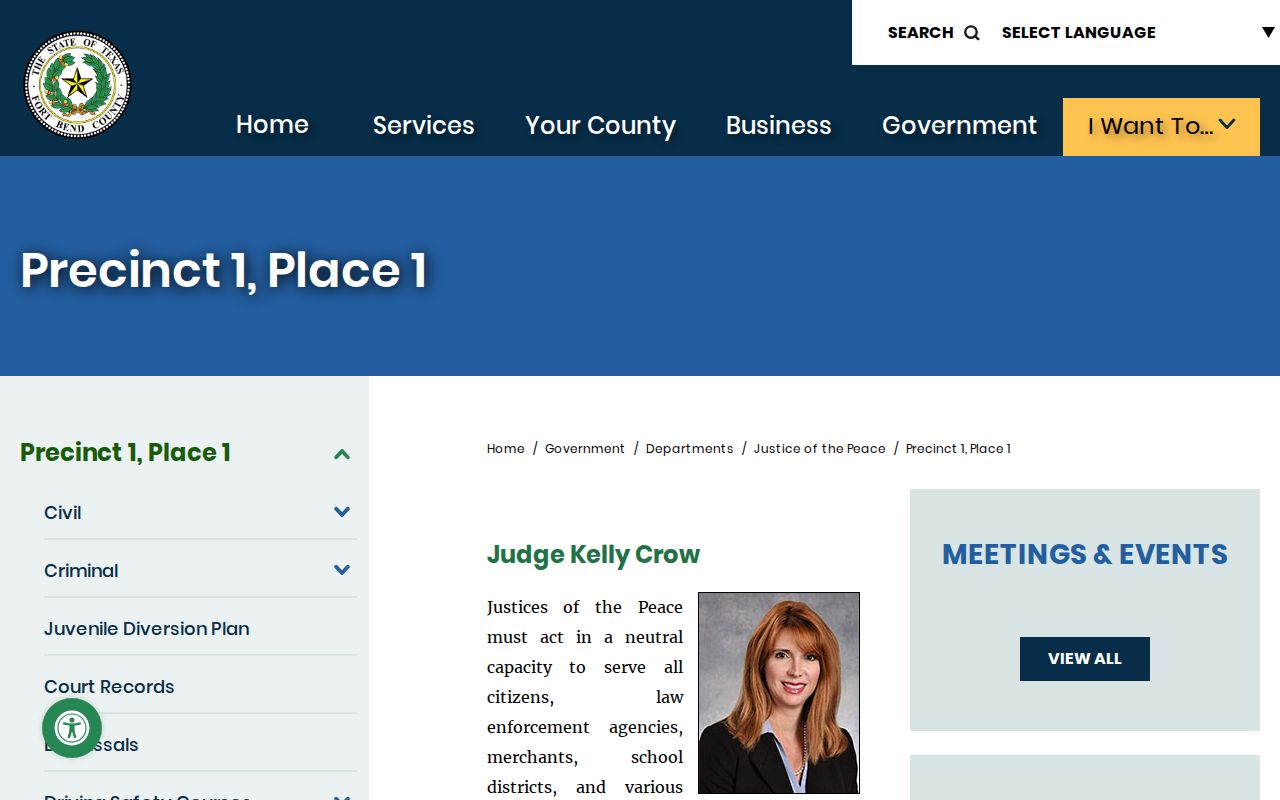The height and width of the screenshot is (800, 1280).
Task: Go to Departments breadcrumb link
Action: click(690, 449)
